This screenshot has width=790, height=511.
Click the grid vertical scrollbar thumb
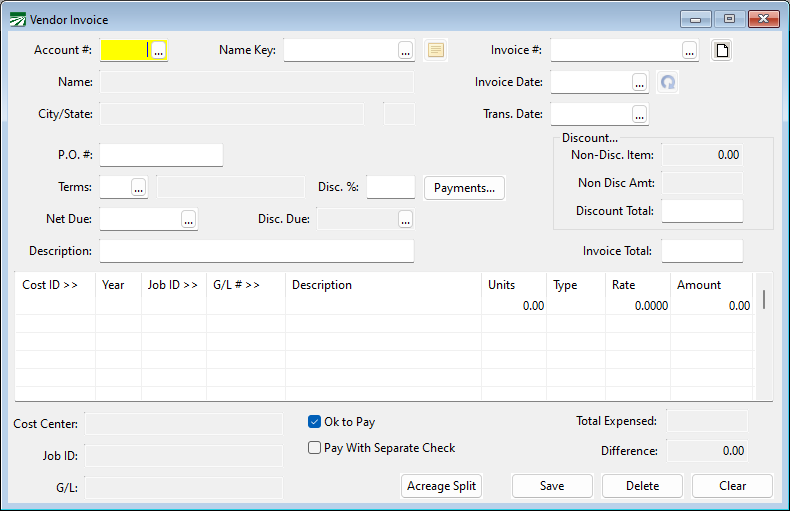tap(764, 299)
